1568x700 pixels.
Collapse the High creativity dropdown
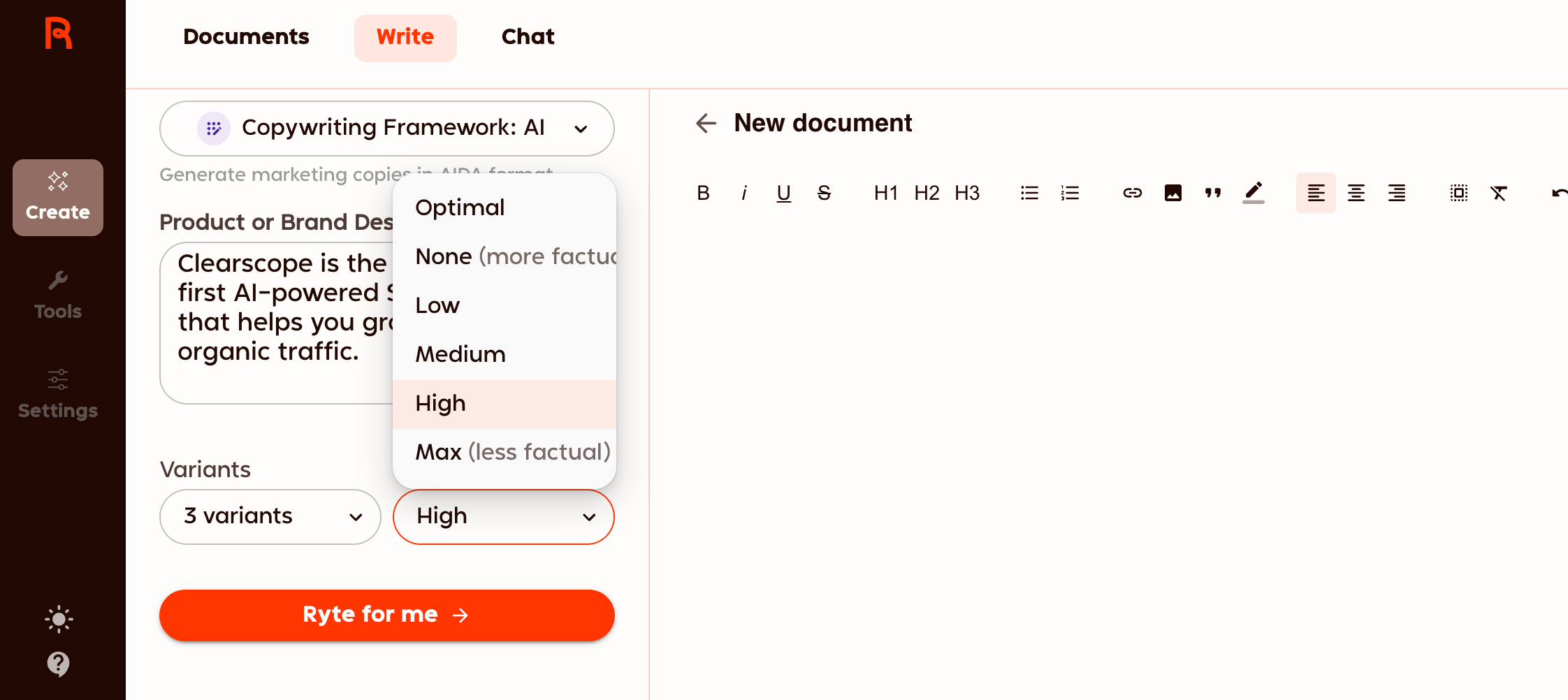(504, 517)
